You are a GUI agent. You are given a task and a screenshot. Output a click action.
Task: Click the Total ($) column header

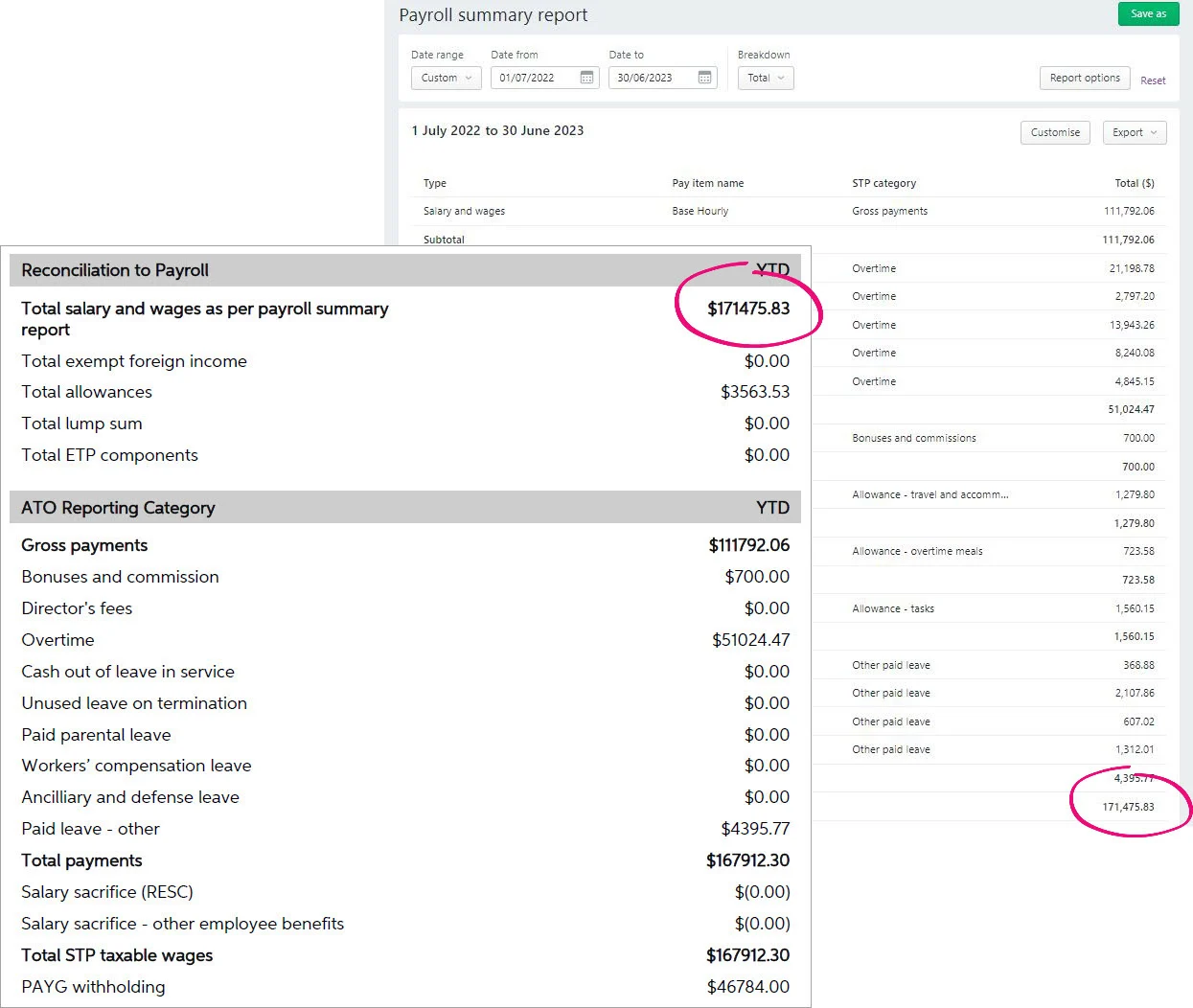(1134, 183)
